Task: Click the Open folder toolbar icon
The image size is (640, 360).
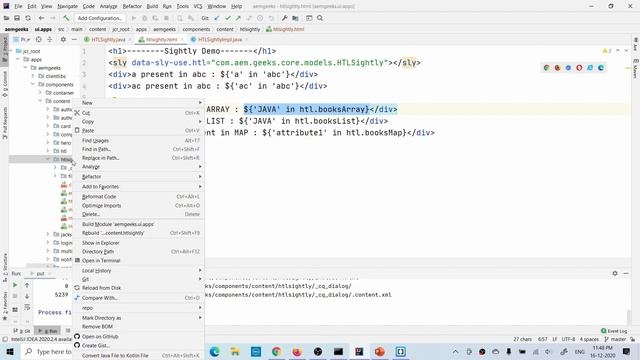Action: 7,18
